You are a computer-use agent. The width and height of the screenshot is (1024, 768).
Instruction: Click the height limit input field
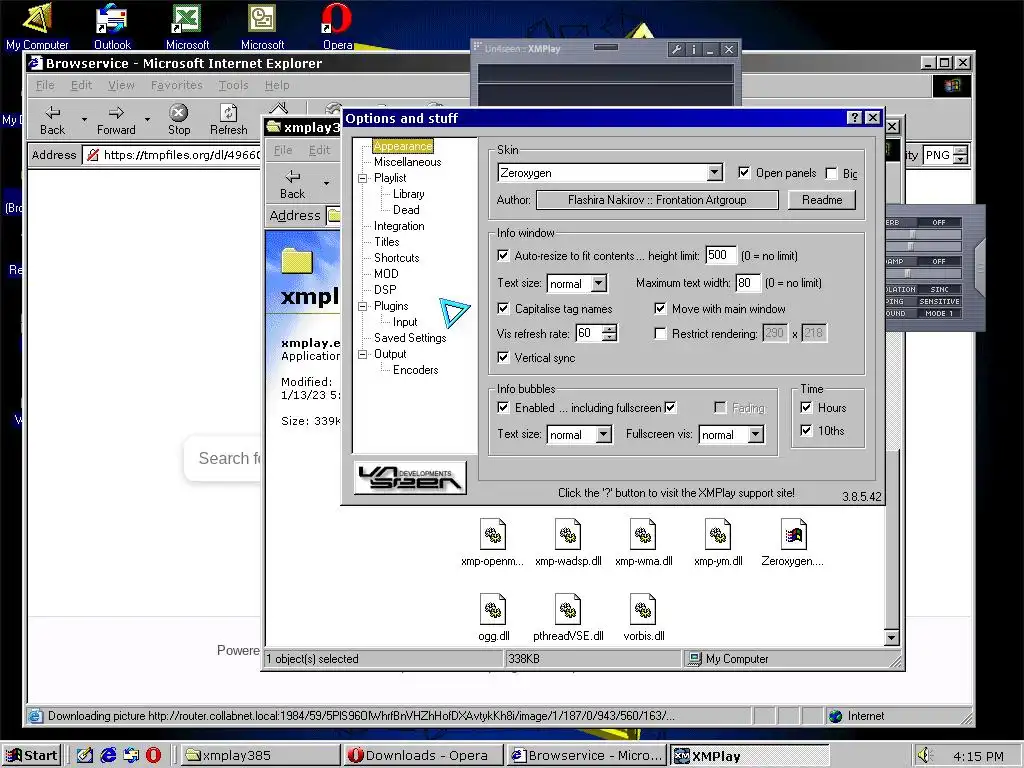721,255
